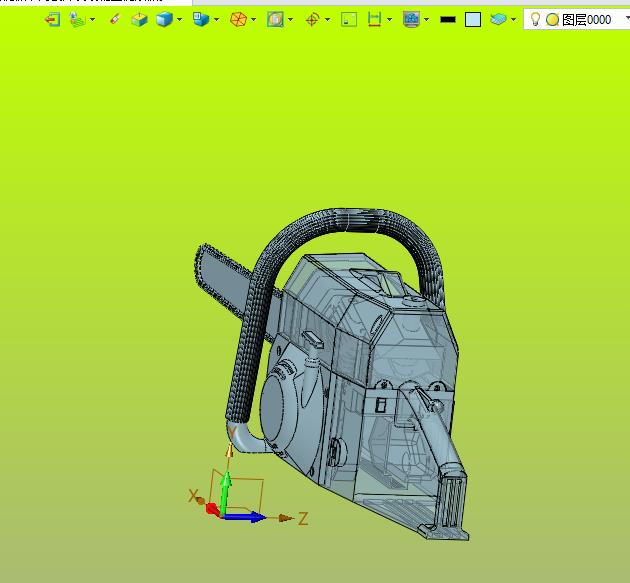Select the blue shaded cube display icon
This screenshot has width=630, height=583.
163,19
